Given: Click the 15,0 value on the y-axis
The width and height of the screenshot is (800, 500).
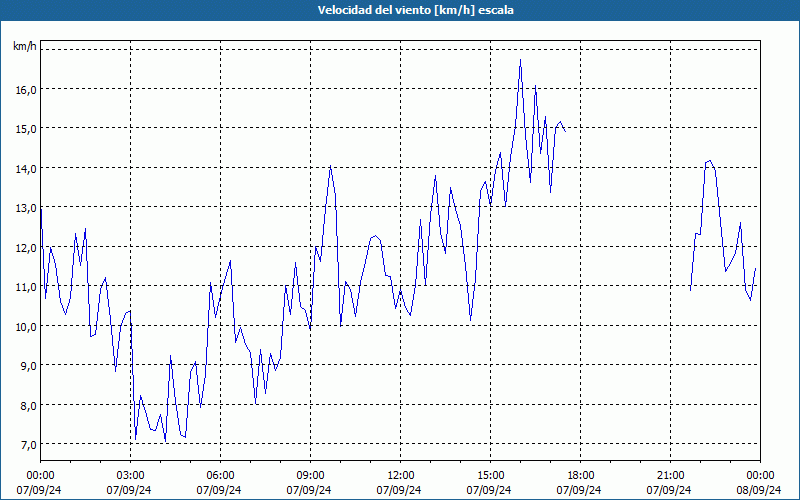Looking at the screenshot, I should [x=26, y=129].
